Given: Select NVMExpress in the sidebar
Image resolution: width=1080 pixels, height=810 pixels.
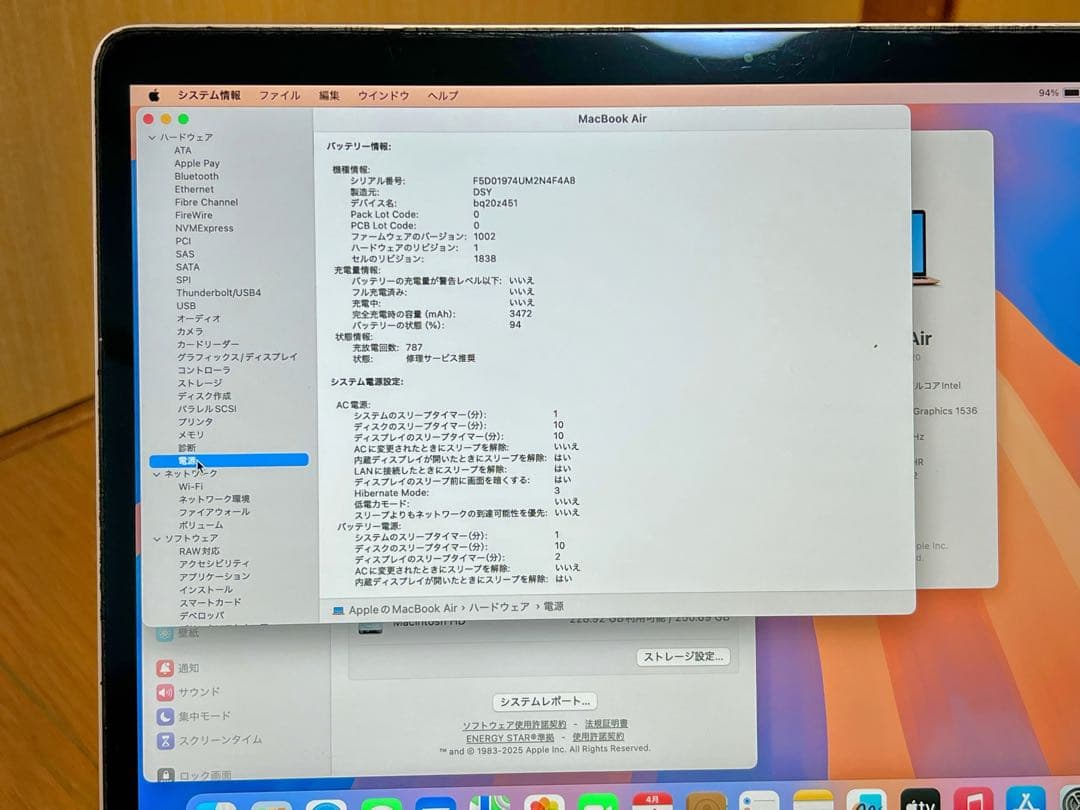Looking at the screenshot, I should click(204, 228).
